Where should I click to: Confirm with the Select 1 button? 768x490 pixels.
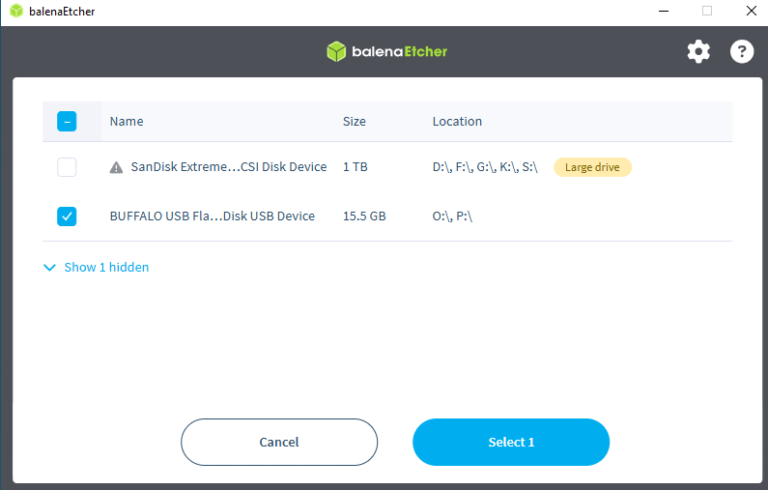(511, 442)
